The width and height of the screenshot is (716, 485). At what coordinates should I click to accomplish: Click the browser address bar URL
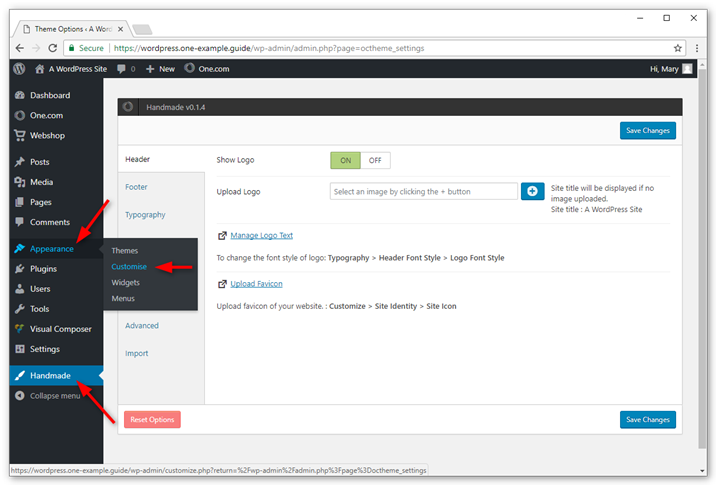click(x=269, y=48)
